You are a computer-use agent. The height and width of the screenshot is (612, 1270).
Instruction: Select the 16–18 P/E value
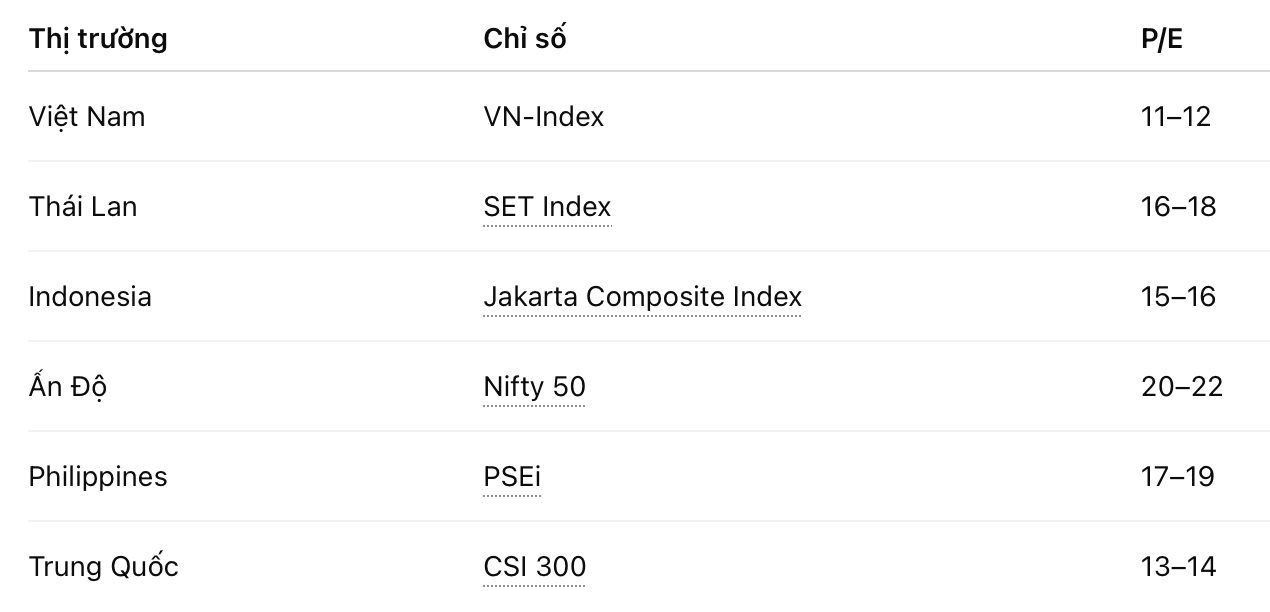pyautogui.click(x=1179, y=207)
